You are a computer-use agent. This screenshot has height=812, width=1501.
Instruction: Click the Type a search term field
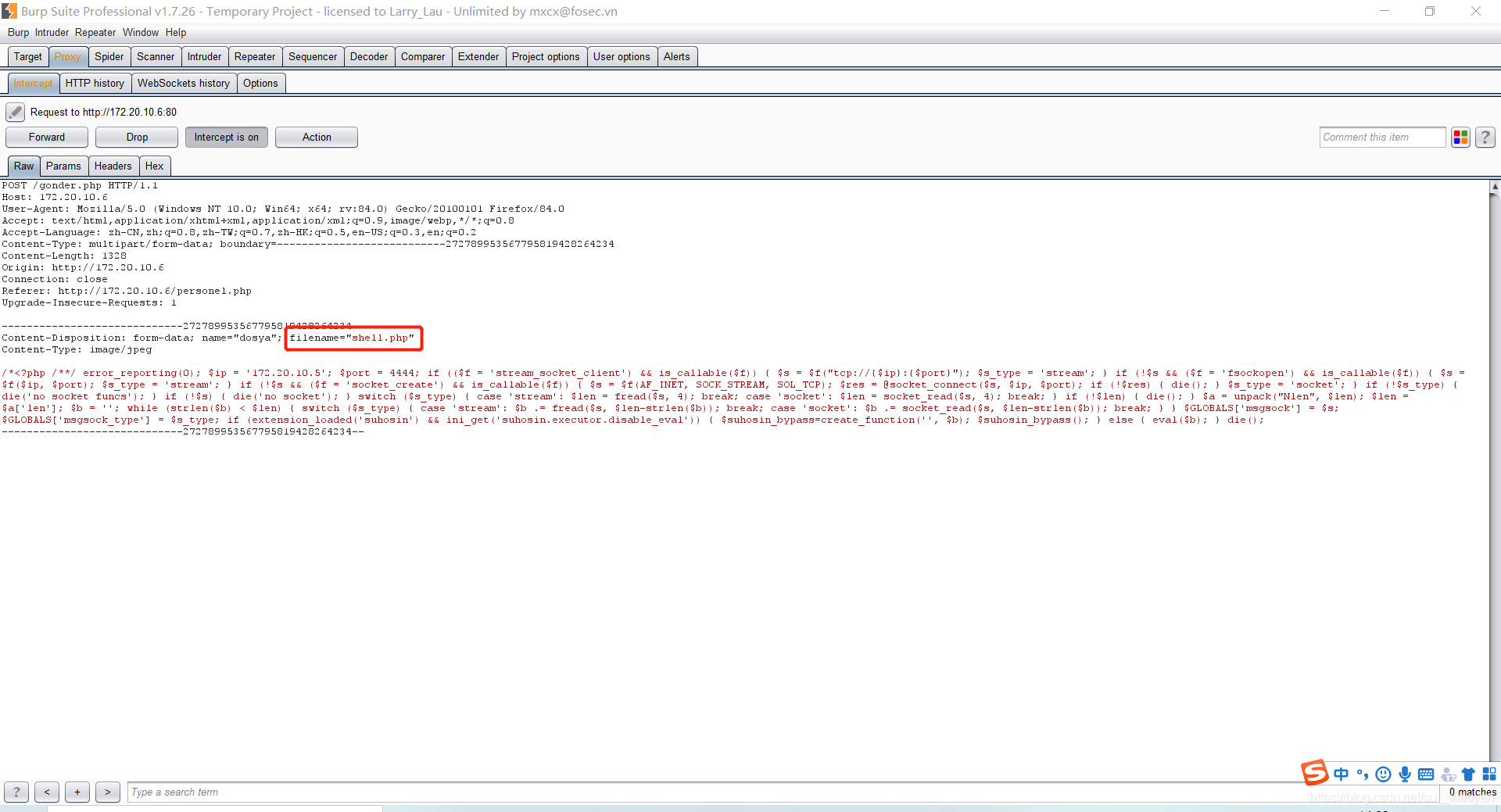click(x=782, y=792)
